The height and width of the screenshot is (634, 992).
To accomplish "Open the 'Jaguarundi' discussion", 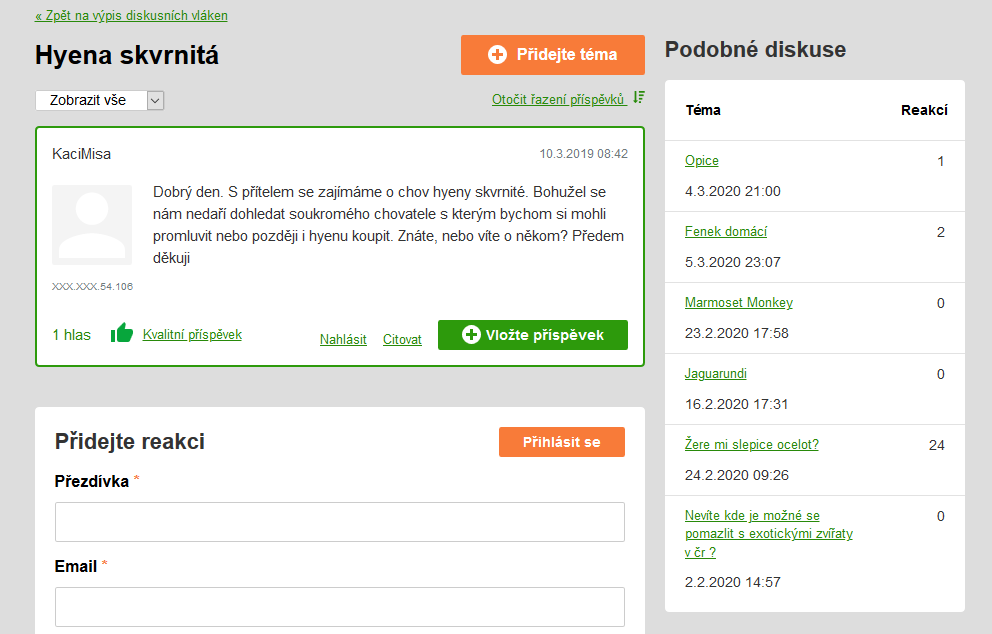I will [716, 374].
